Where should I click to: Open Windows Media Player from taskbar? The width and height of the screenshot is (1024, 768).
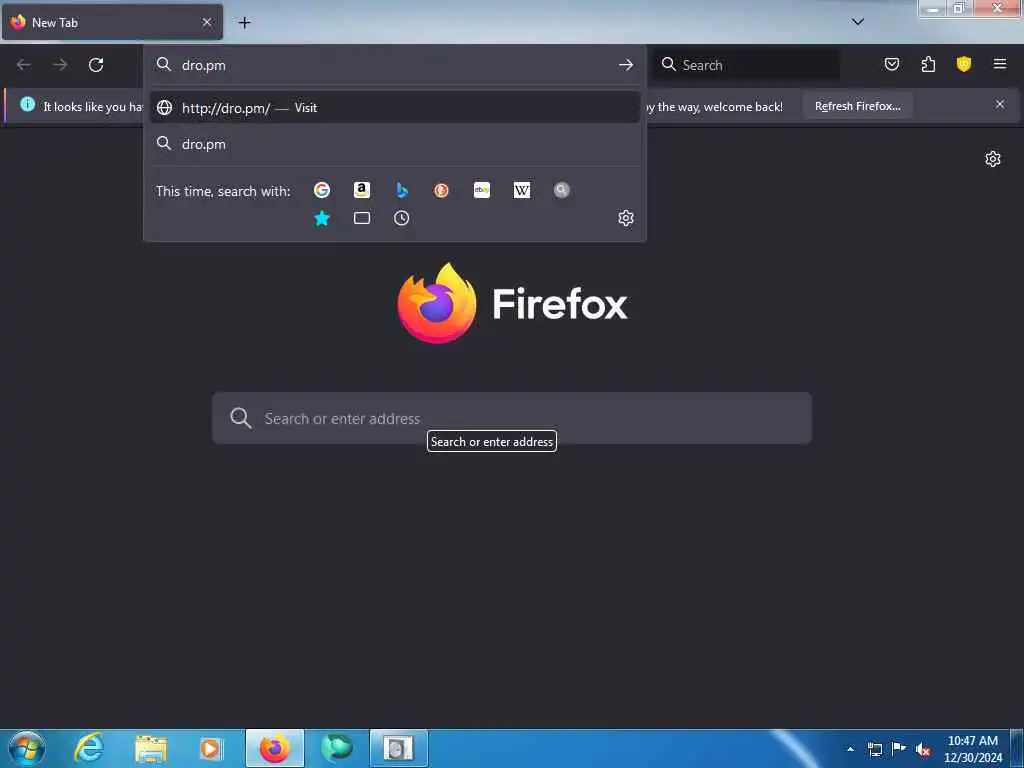(210, 748)
